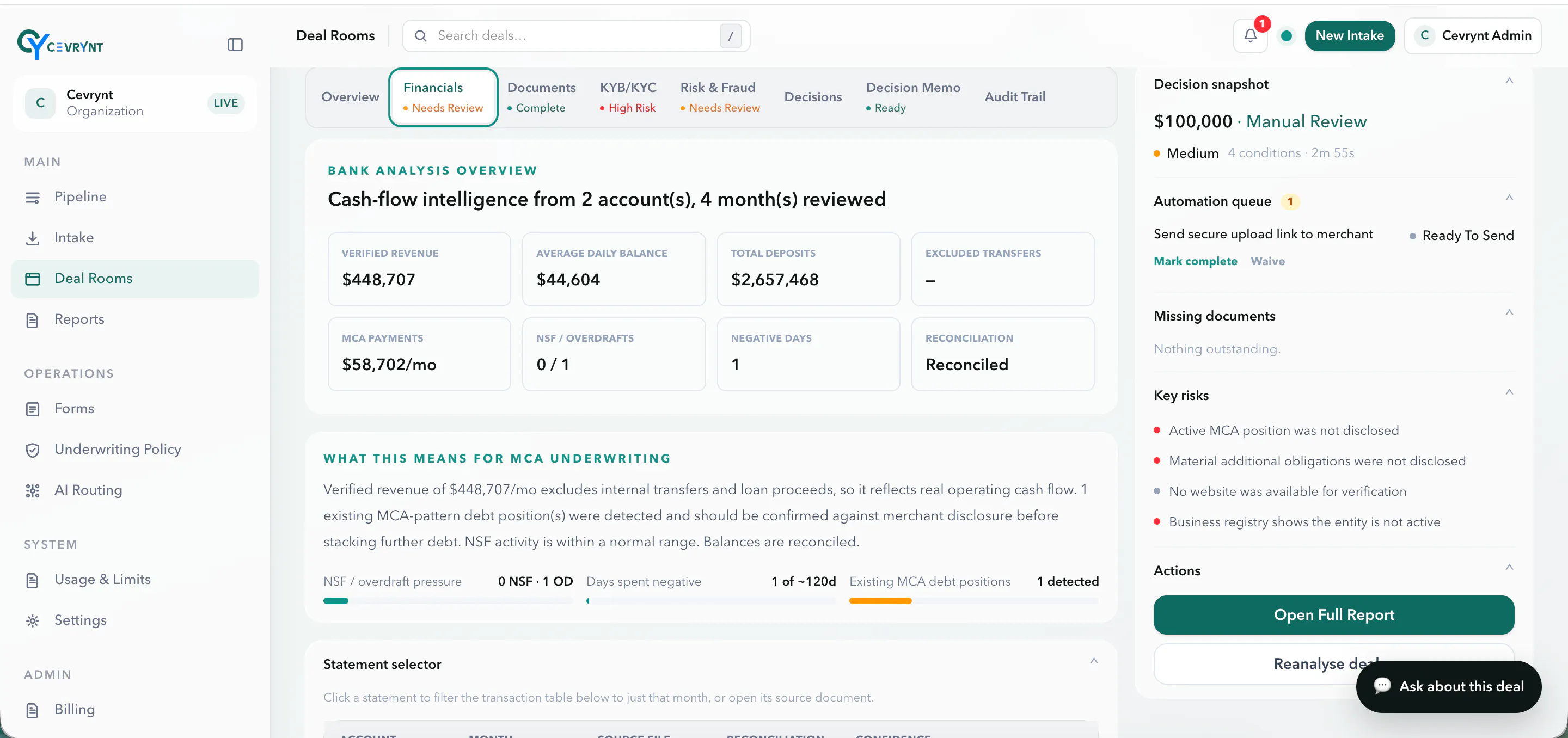Click the Forms icon in sidebar
The height and width of the screenshot is (738, 1568).
click(x=33, y=409)
